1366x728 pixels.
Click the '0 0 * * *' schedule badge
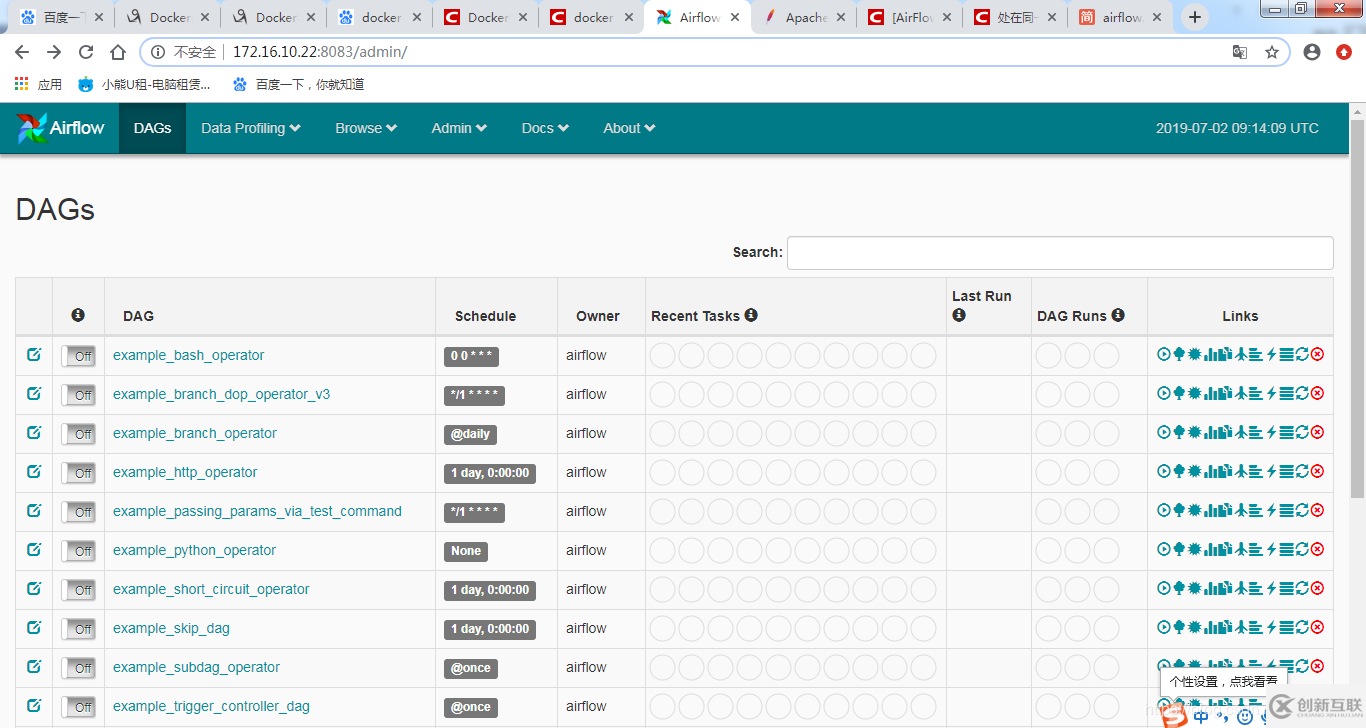471,356
